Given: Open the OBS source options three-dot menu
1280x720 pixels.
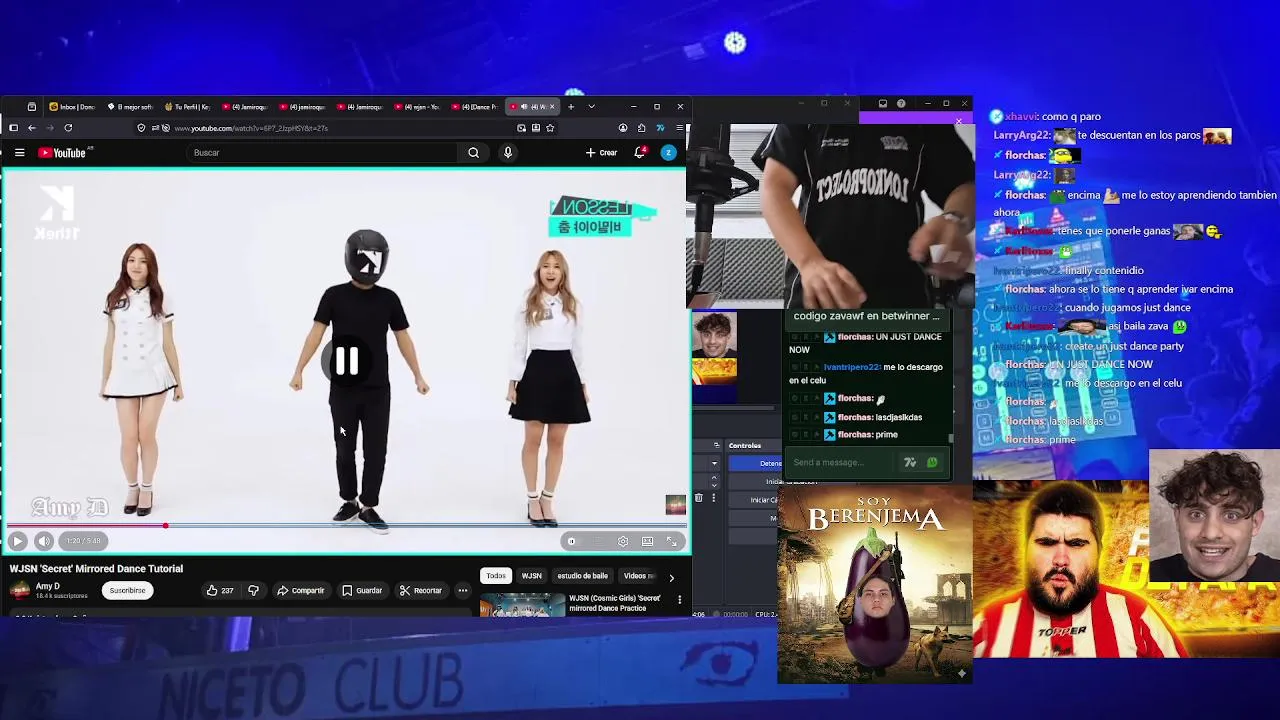Looking at the screenshot, I should [x=714, y=497].
